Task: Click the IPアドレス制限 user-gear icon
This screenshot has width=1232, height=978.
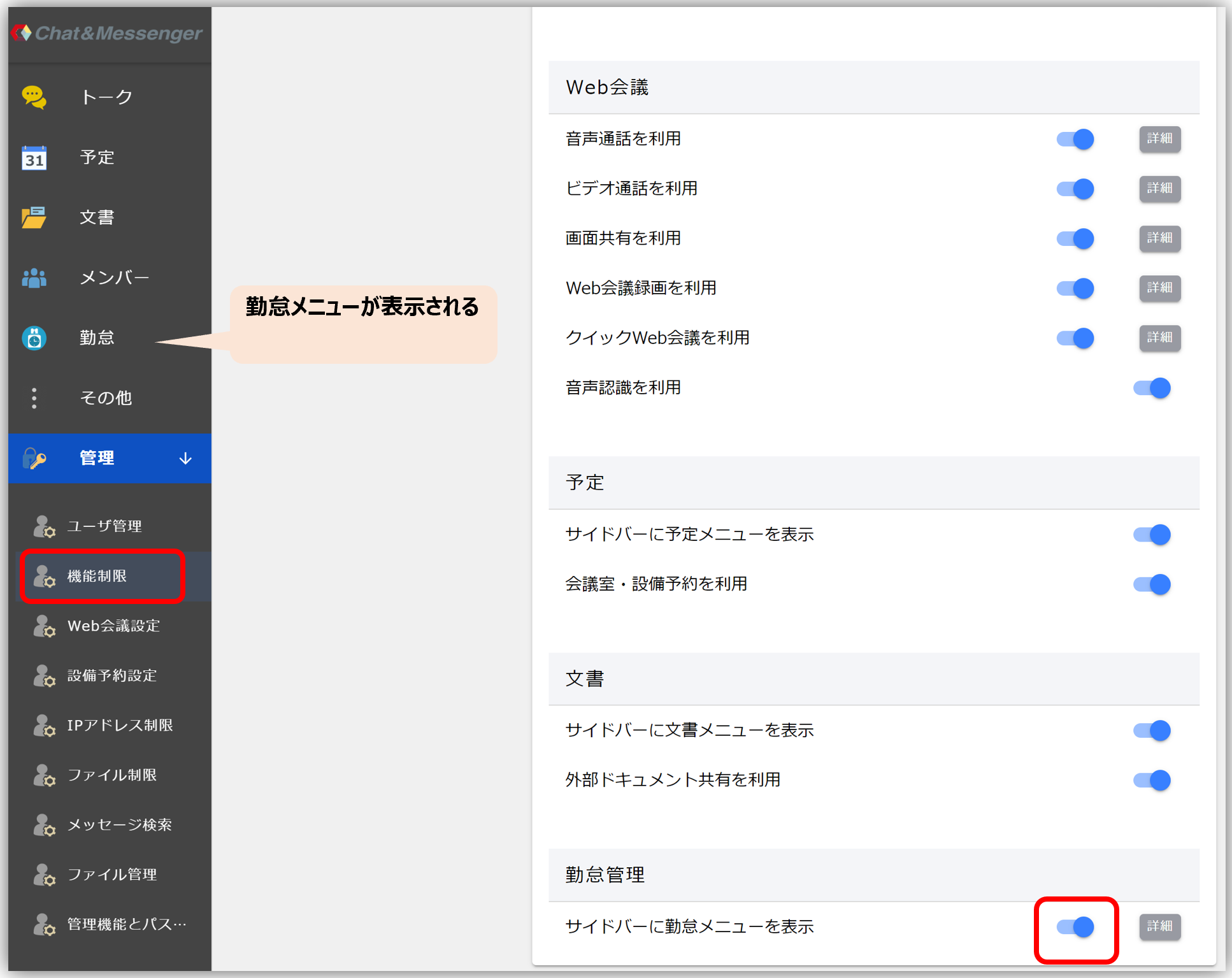Action: click(x=44, y=725)
